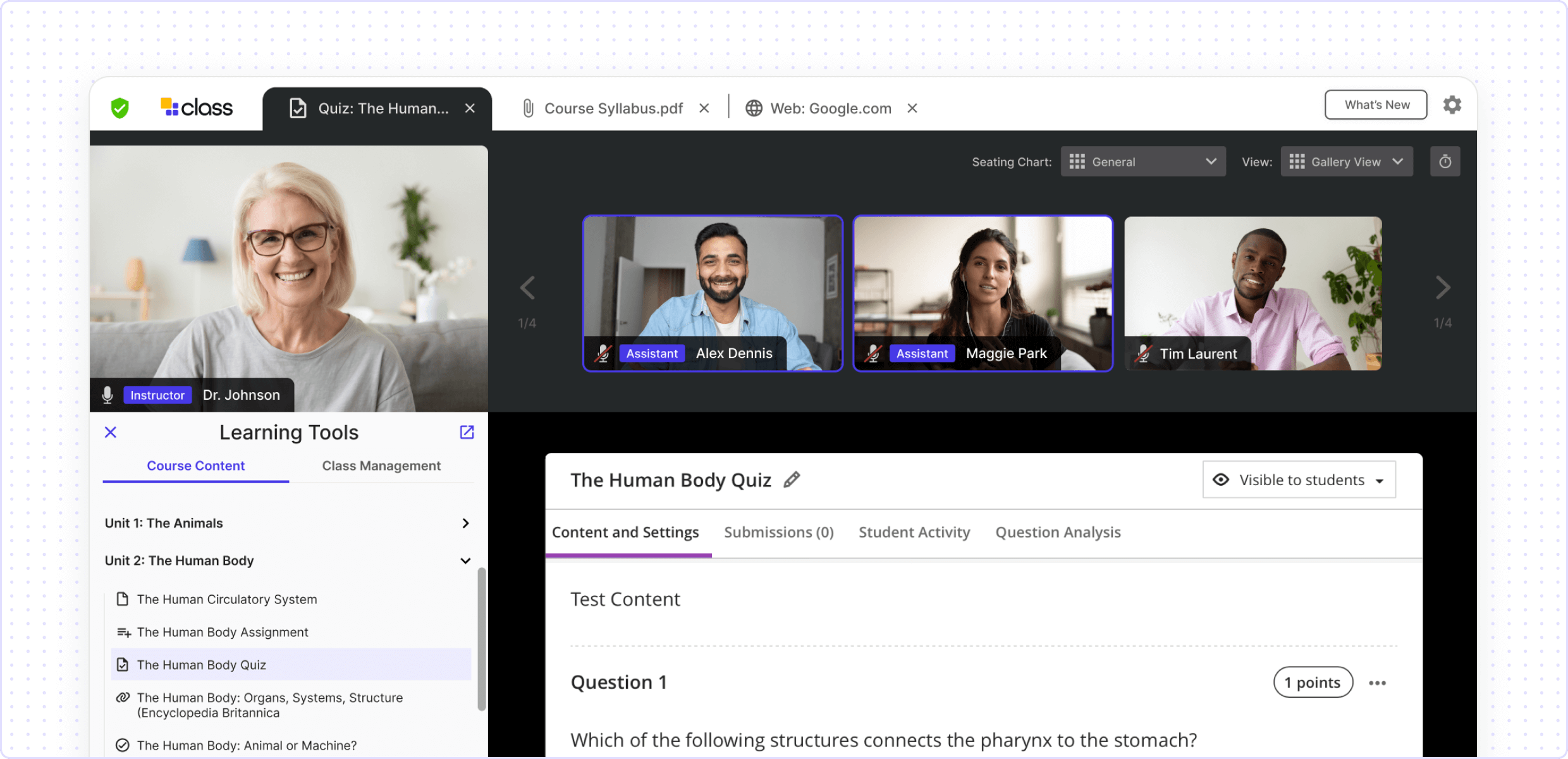Viewport: 1568px width, 759px height.
Task: Go to the next gallery page arrow
Action: 1442,288
